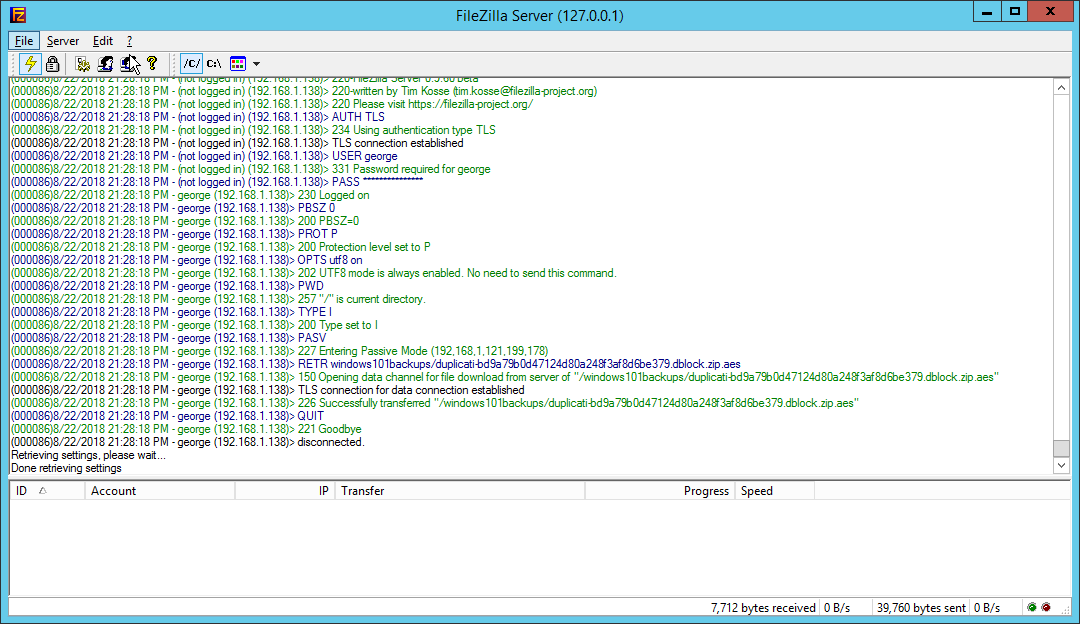Click the '220-written by Tim Kosse' line
Viewport: 1080px width, 624px height.
(x=304, y=91)
